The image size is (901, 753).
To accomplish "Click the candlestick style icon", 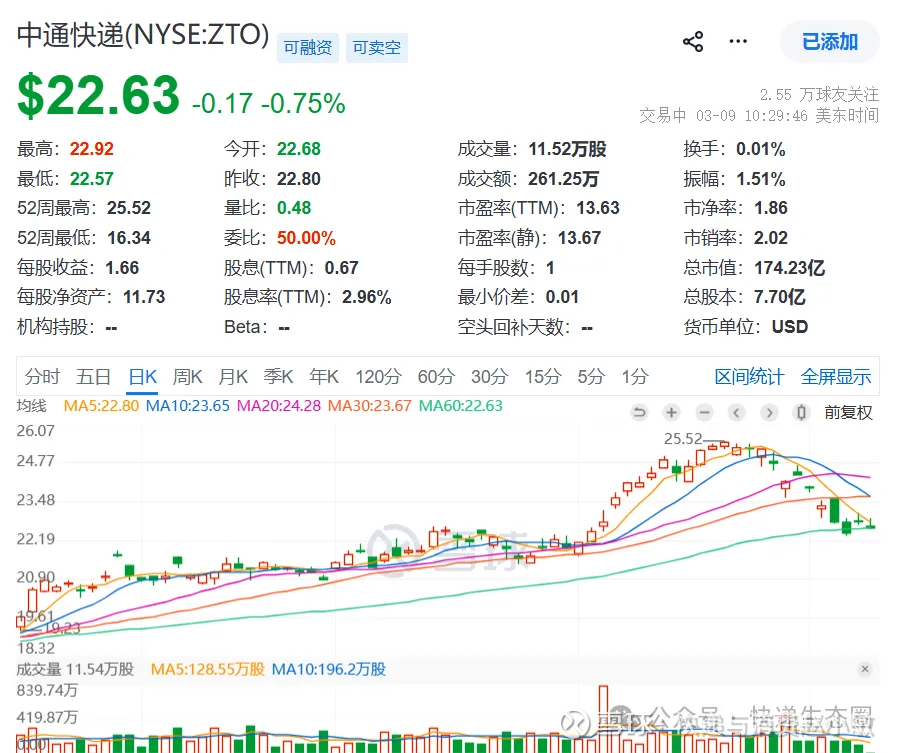I will 802,412.
